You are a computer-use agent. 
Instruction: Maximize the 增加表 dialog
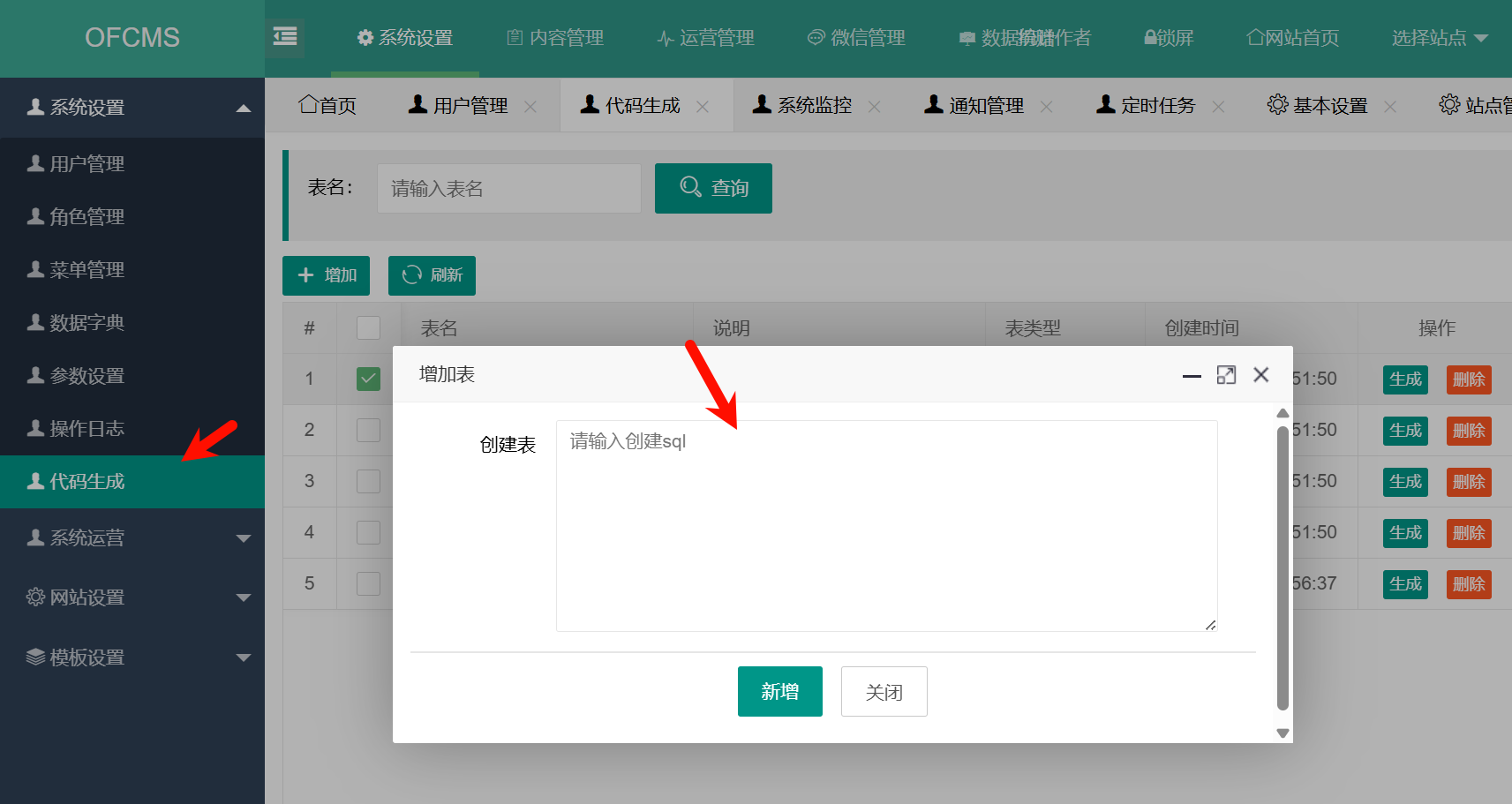point(1226,375)
